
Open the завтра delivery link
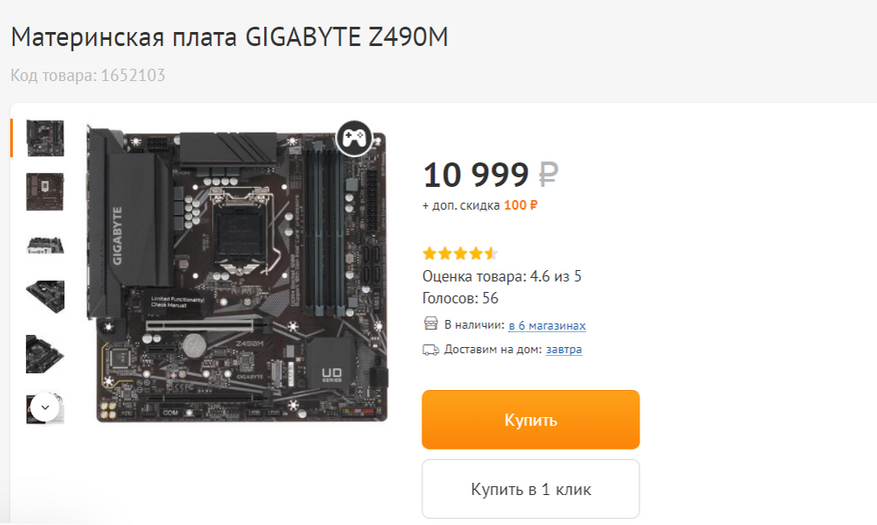564,349
